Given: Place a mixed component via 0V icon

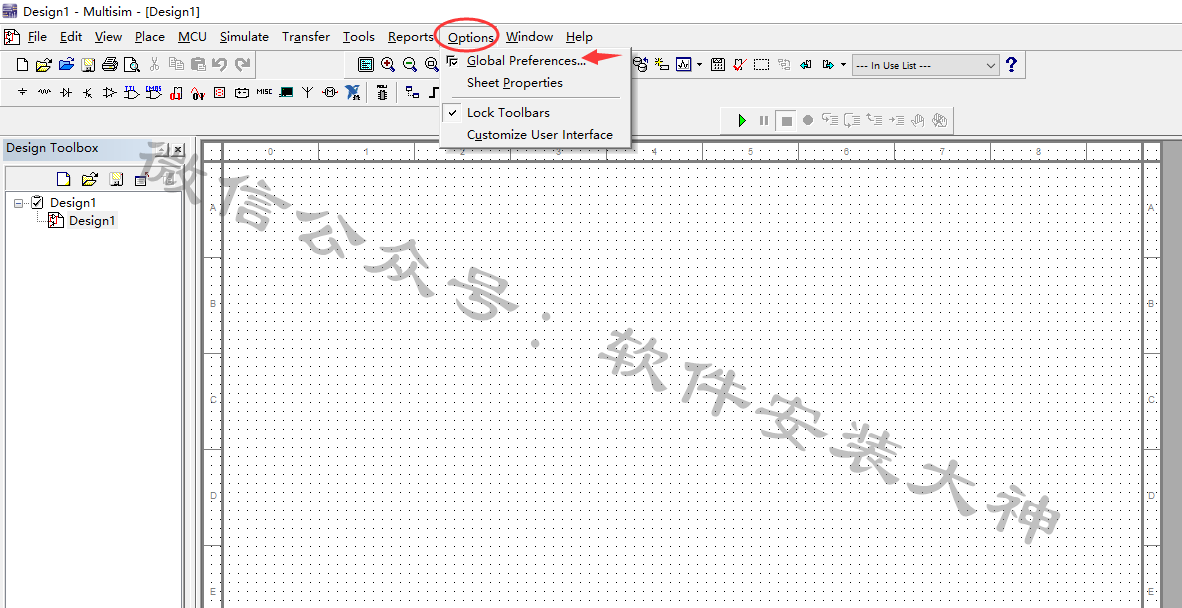Looking at the screenshot, I should [x=198, y=93].
